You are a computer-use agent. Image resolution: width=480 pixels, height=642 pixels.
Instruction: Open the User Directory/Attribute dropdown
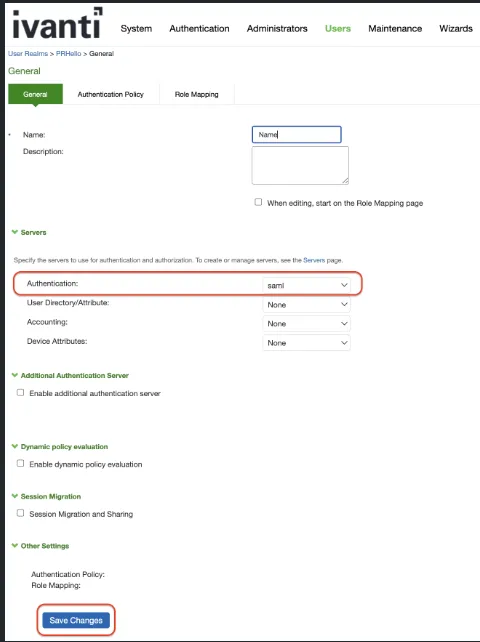306,304
